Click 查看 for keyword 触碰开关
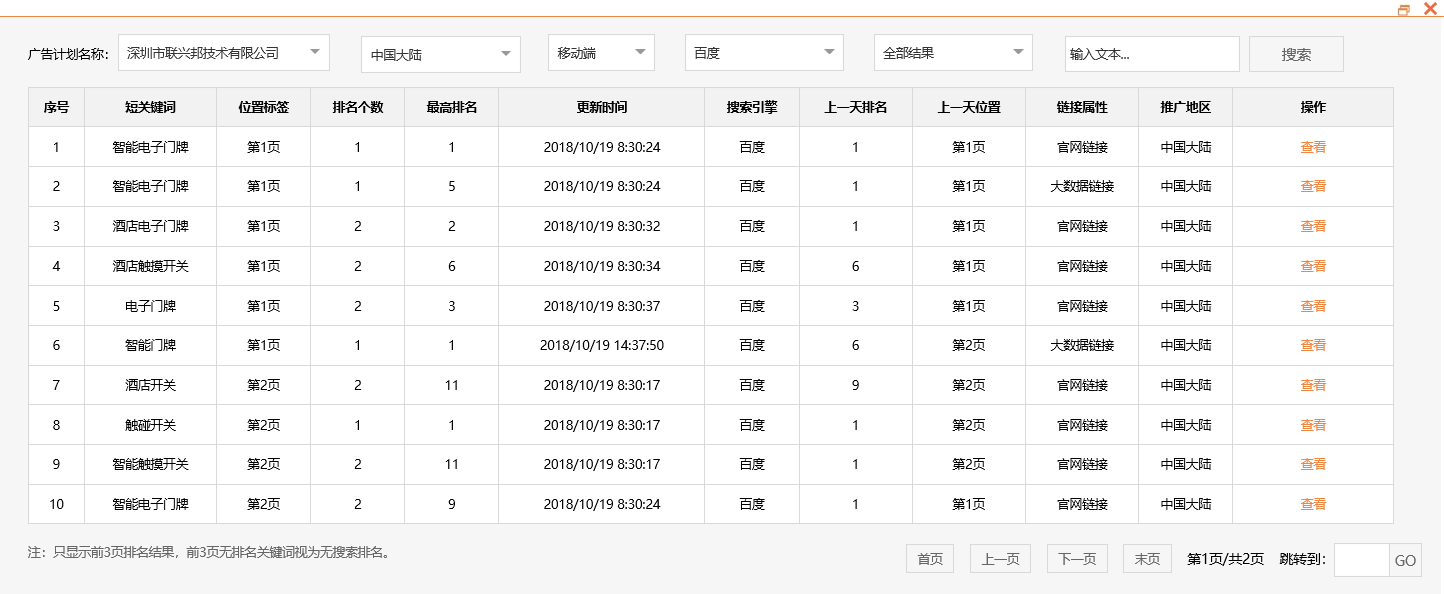 (x=1313, y=424)
